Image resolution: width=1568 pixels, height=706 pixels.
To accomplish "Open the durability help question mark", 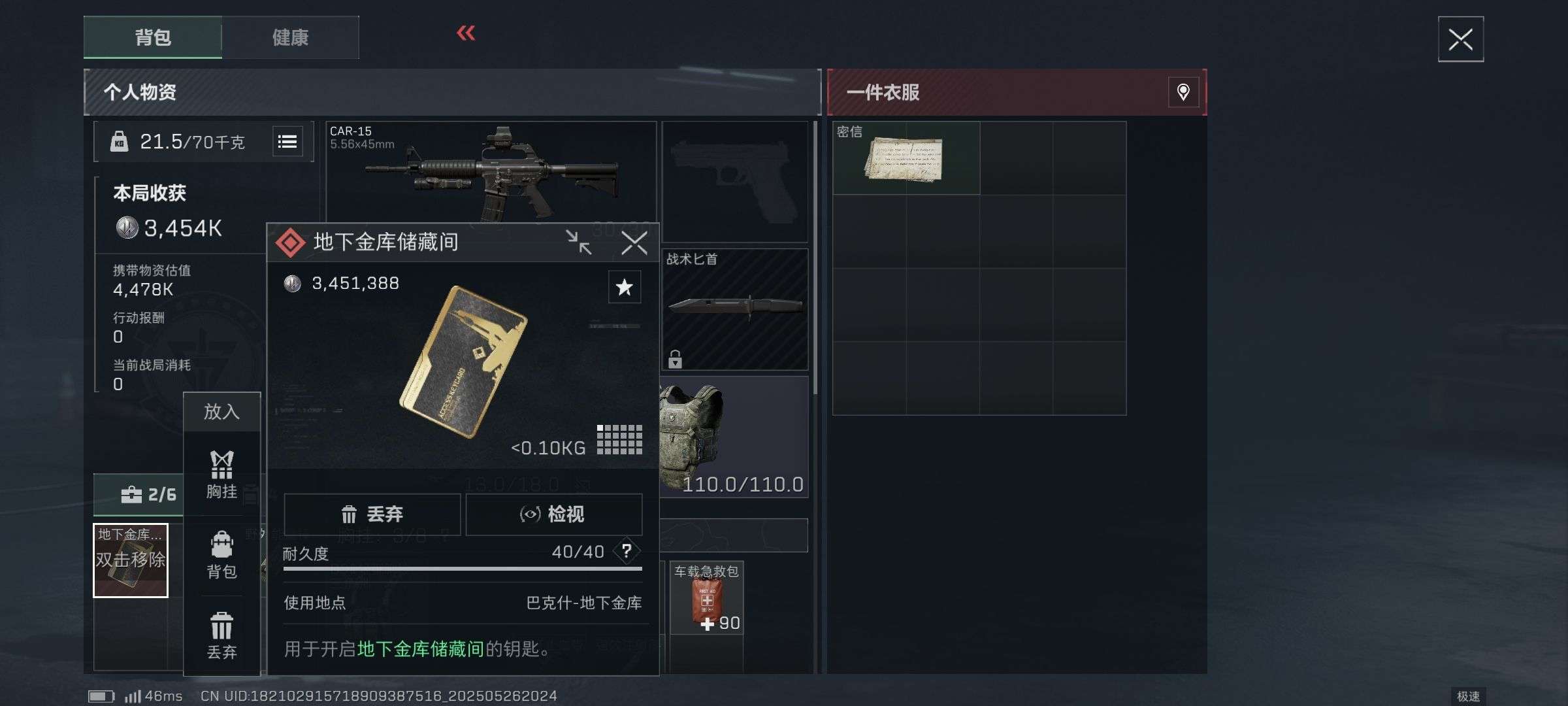I will pyautogui.click(x=627, y=551).
